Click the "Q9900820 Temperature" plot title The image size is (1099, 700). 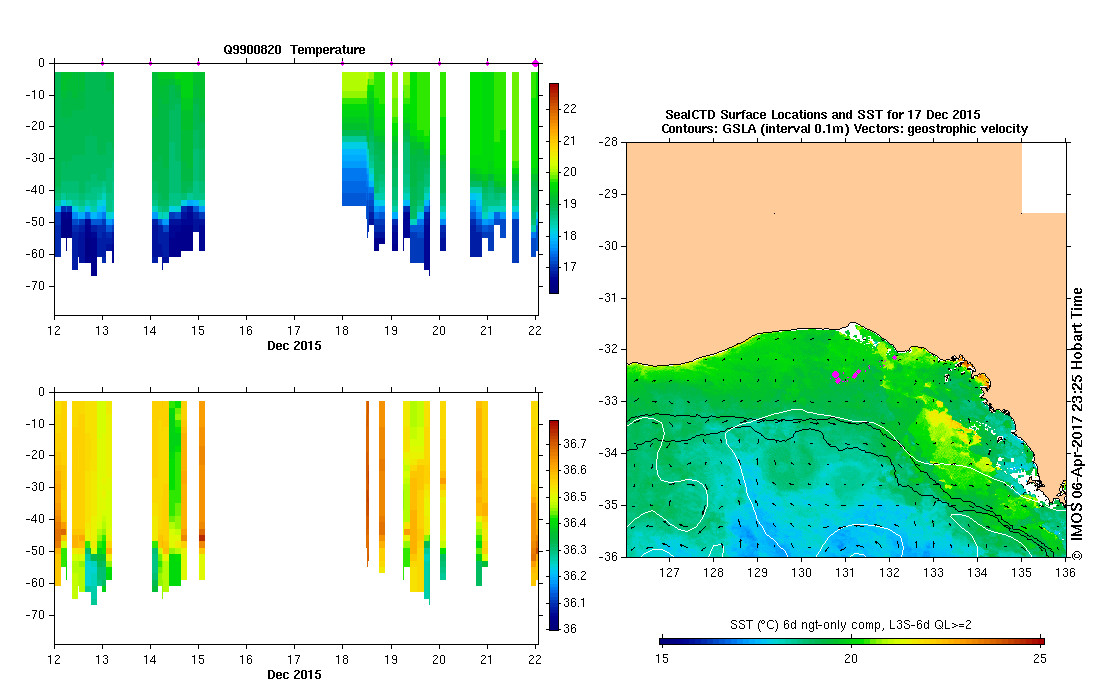[294, 50]
